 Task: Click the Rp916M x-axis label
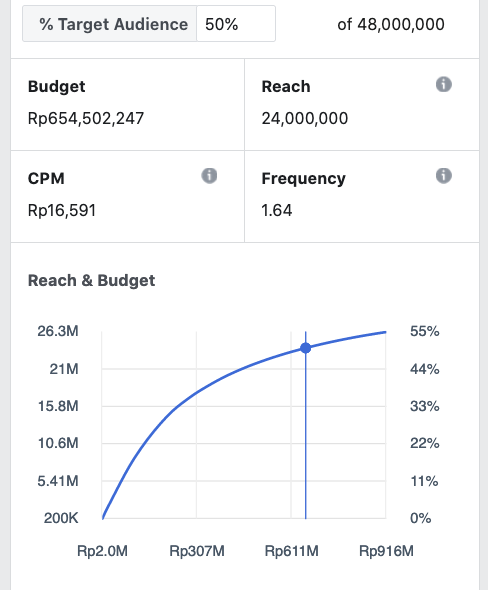(386, 551)
